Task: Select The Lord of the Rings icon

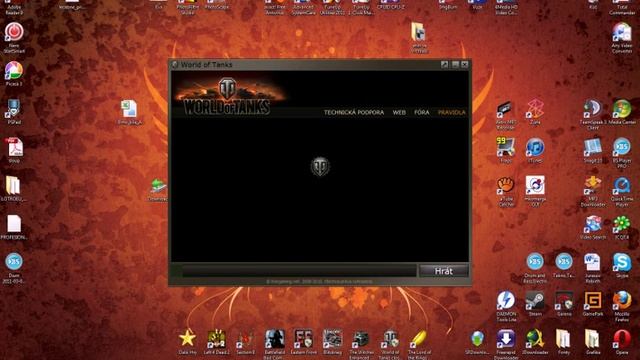Action: (419, 339)
